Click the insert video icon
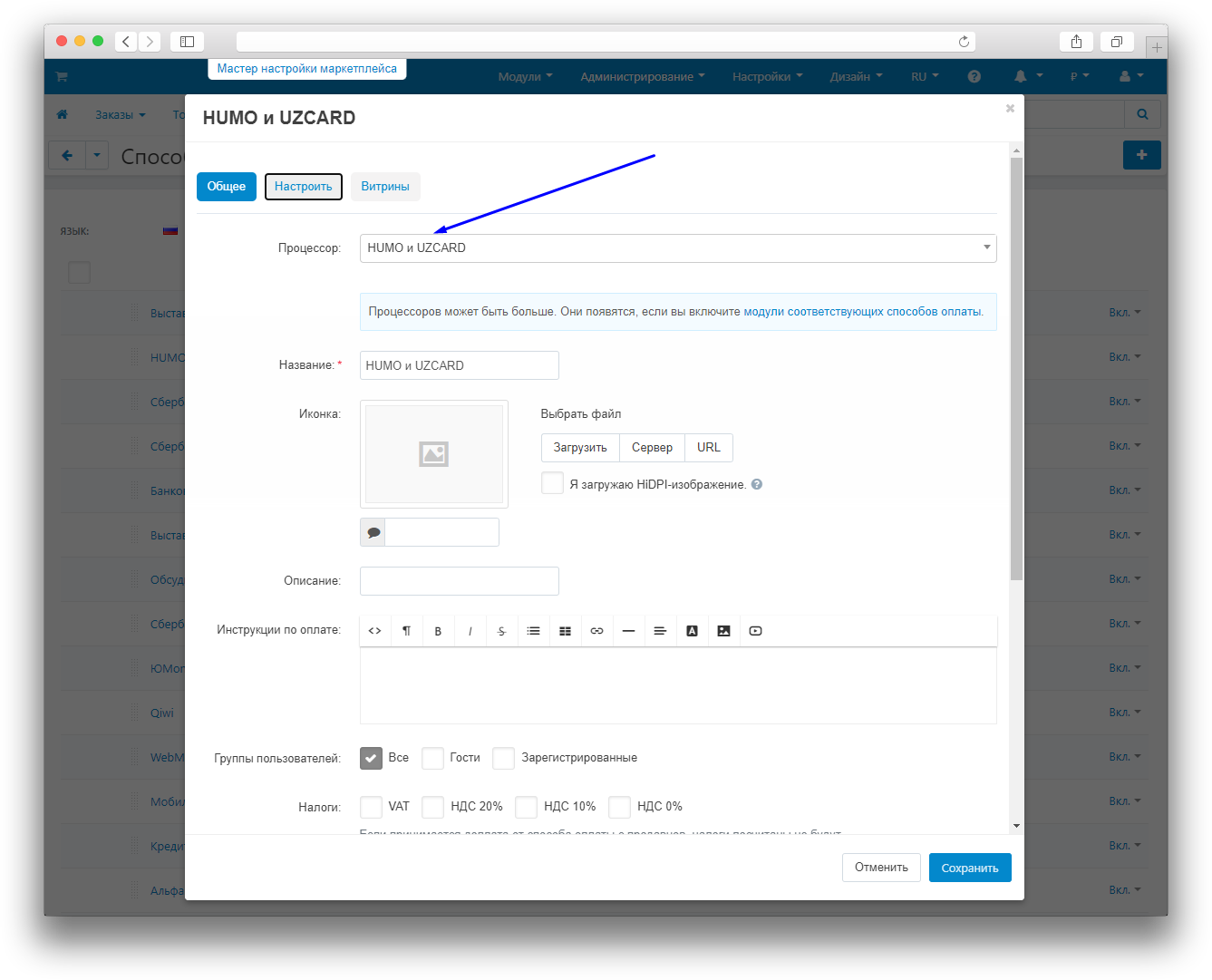The width and height of the screenshot is (1212, 980). (755, 631)
